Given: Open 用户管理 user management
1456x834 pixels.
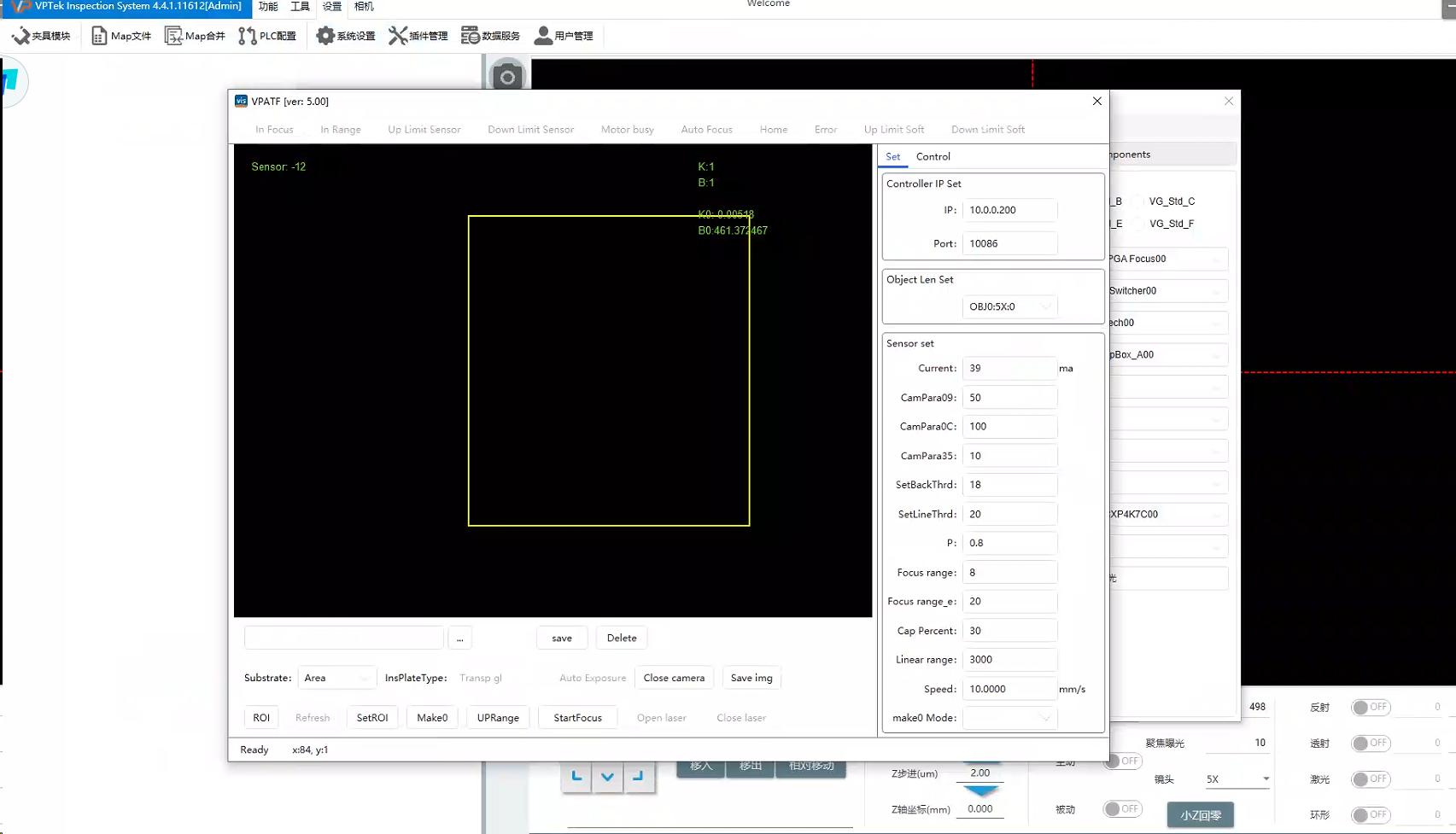Looking at the screenshot, I should tap(564, 36).
